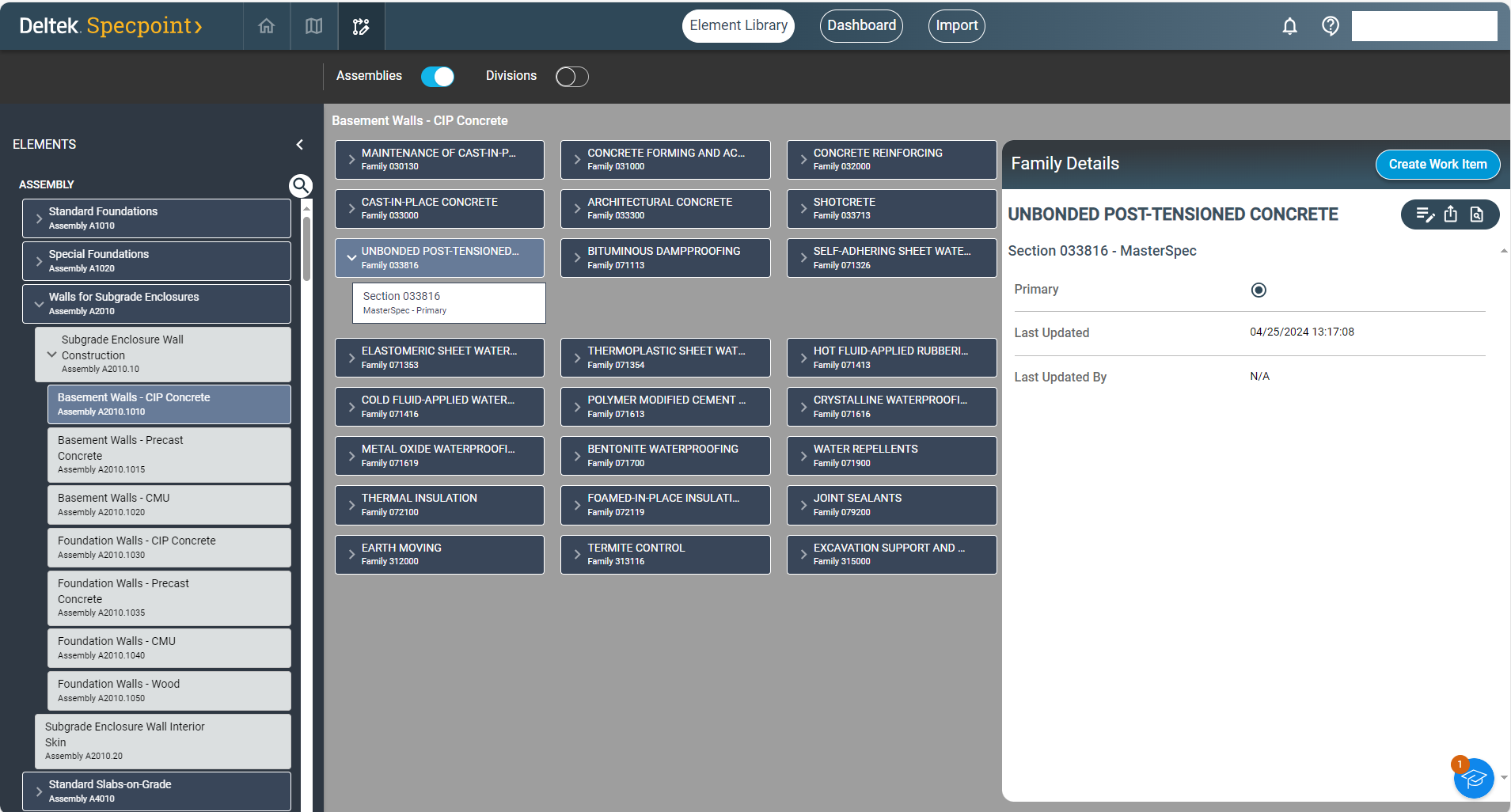Open the notifications bell
The image size is (1511, 812).
(x=1289, y=26)
